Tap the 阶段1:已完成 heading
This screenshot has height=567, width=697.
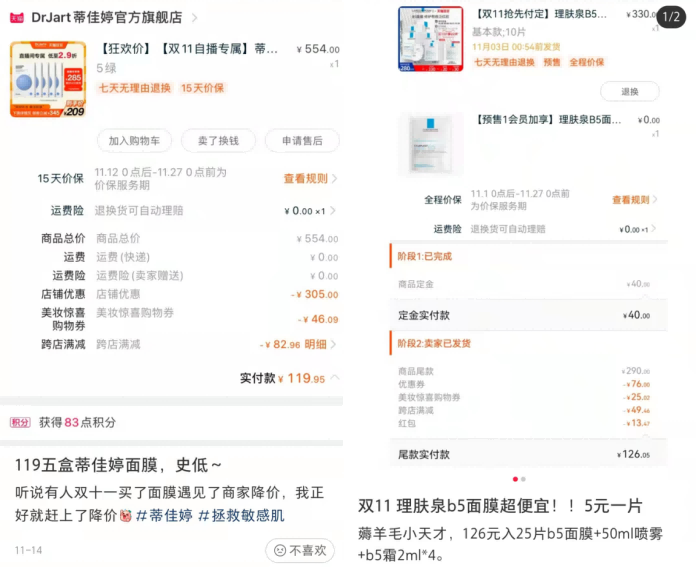click(425, 256)
